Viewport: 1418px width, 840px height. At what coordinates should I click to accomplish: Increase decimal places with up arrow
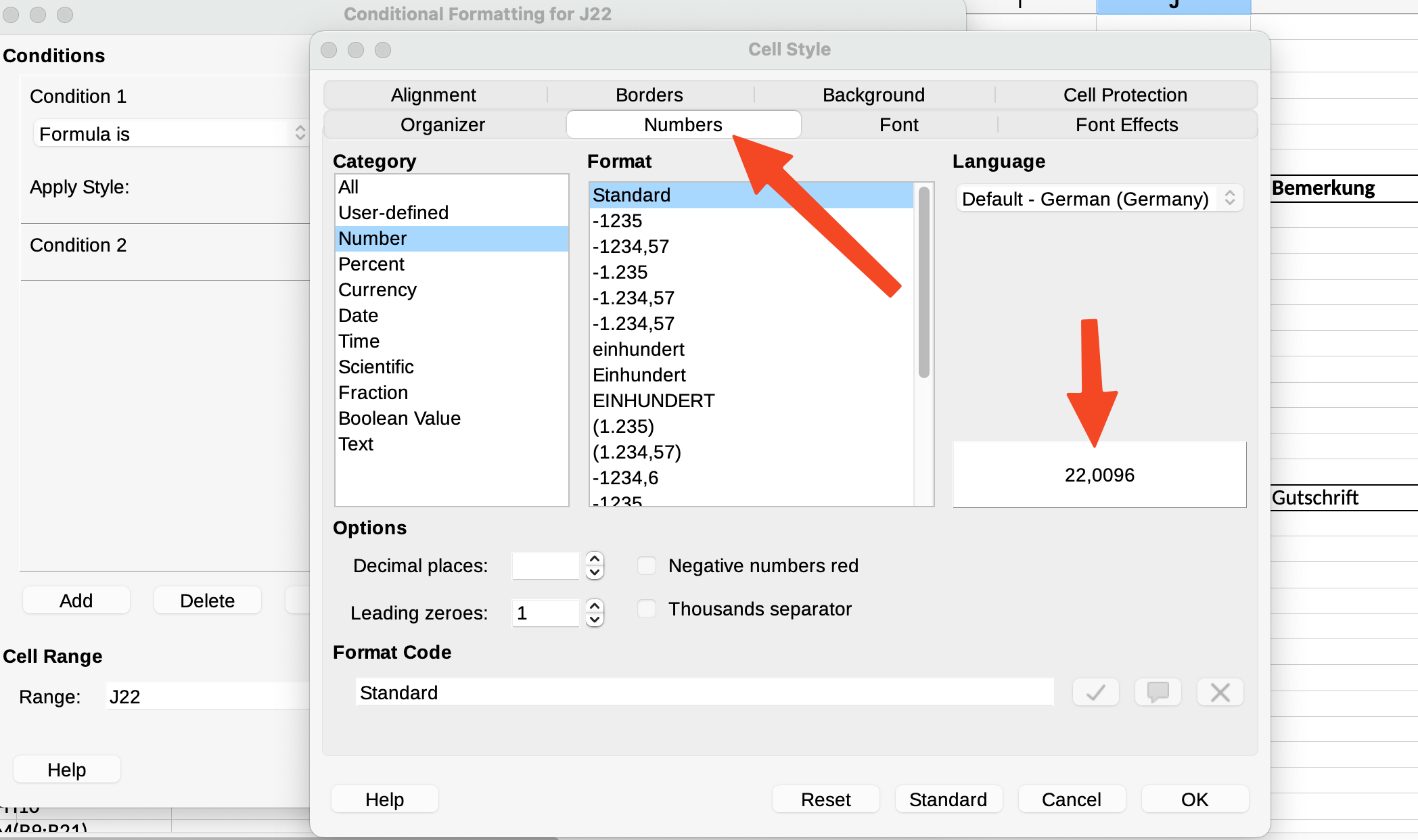click(594, 559)
